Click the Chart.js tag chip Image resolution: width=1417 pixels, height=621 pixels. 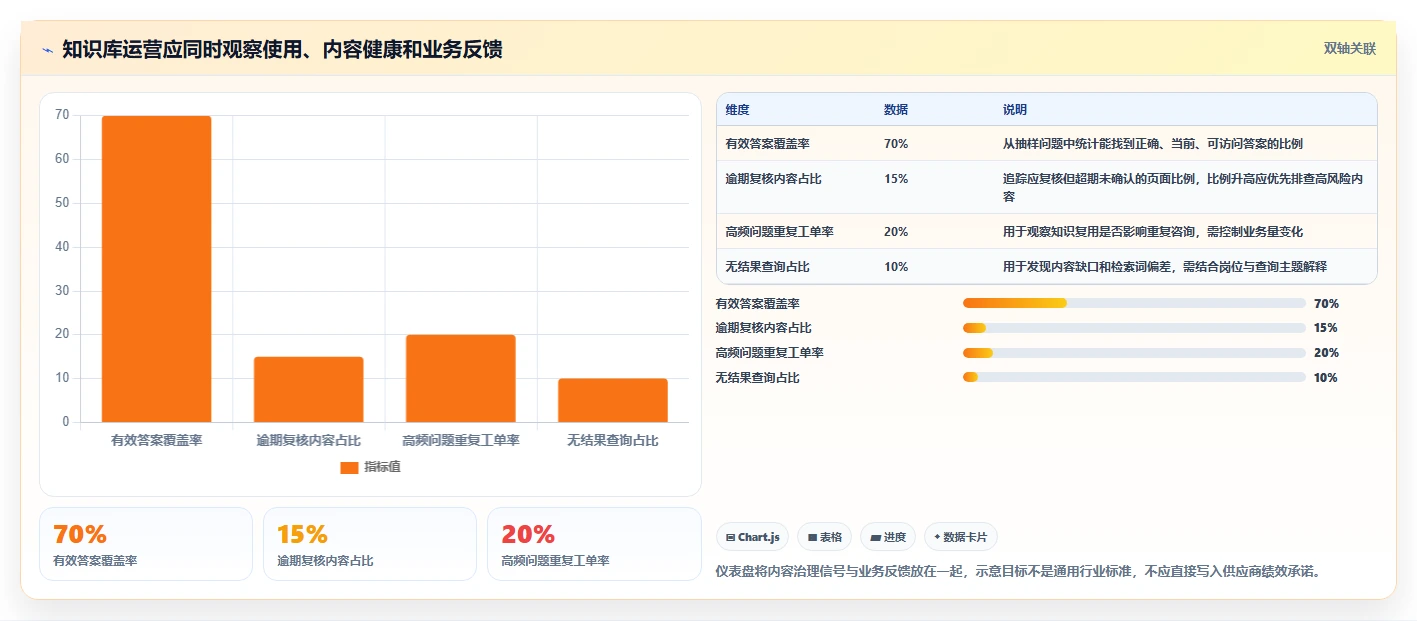point(752,537)
